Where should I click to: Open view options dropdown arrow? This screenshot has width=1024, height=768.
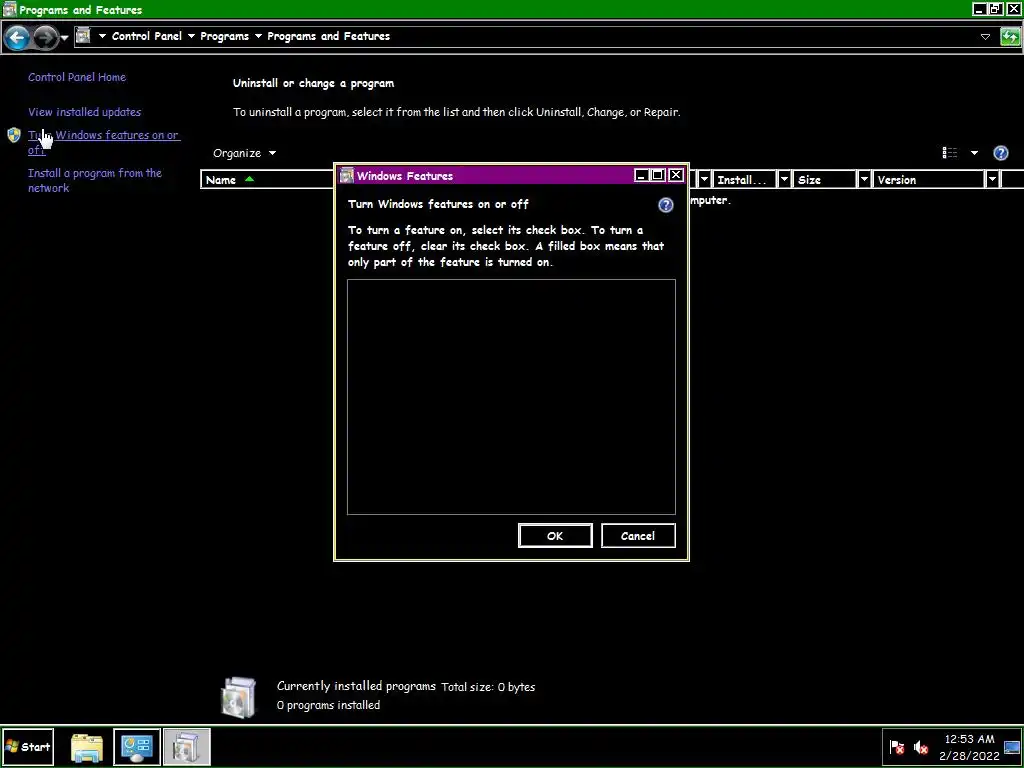[974, 153]
